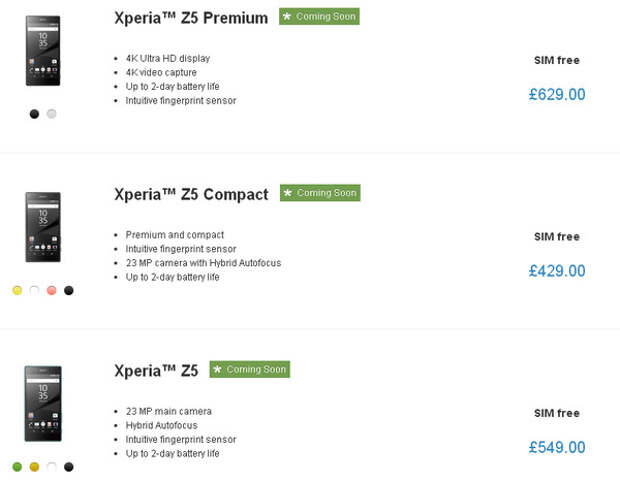Viewport: 620px width, 481px height.
Task: Click the Xperia Z5 Premium title
Action: click(191, 18)
